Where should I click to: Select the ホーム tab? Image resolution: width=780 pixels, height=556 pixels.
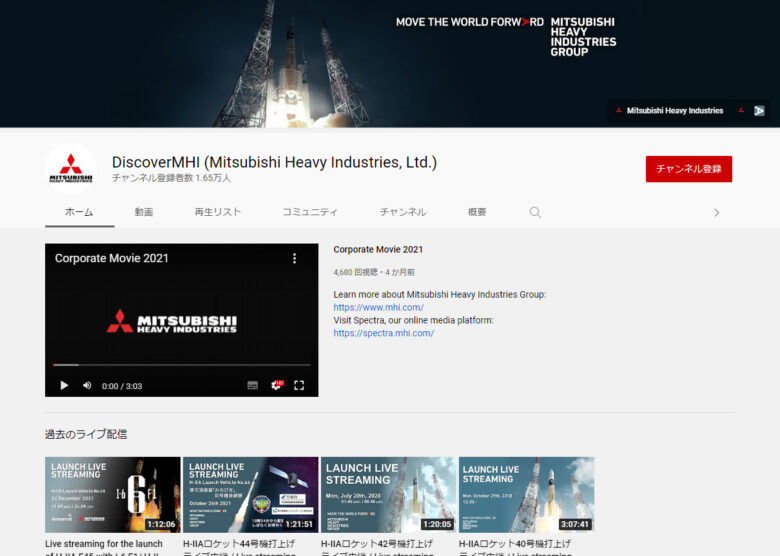79,212
